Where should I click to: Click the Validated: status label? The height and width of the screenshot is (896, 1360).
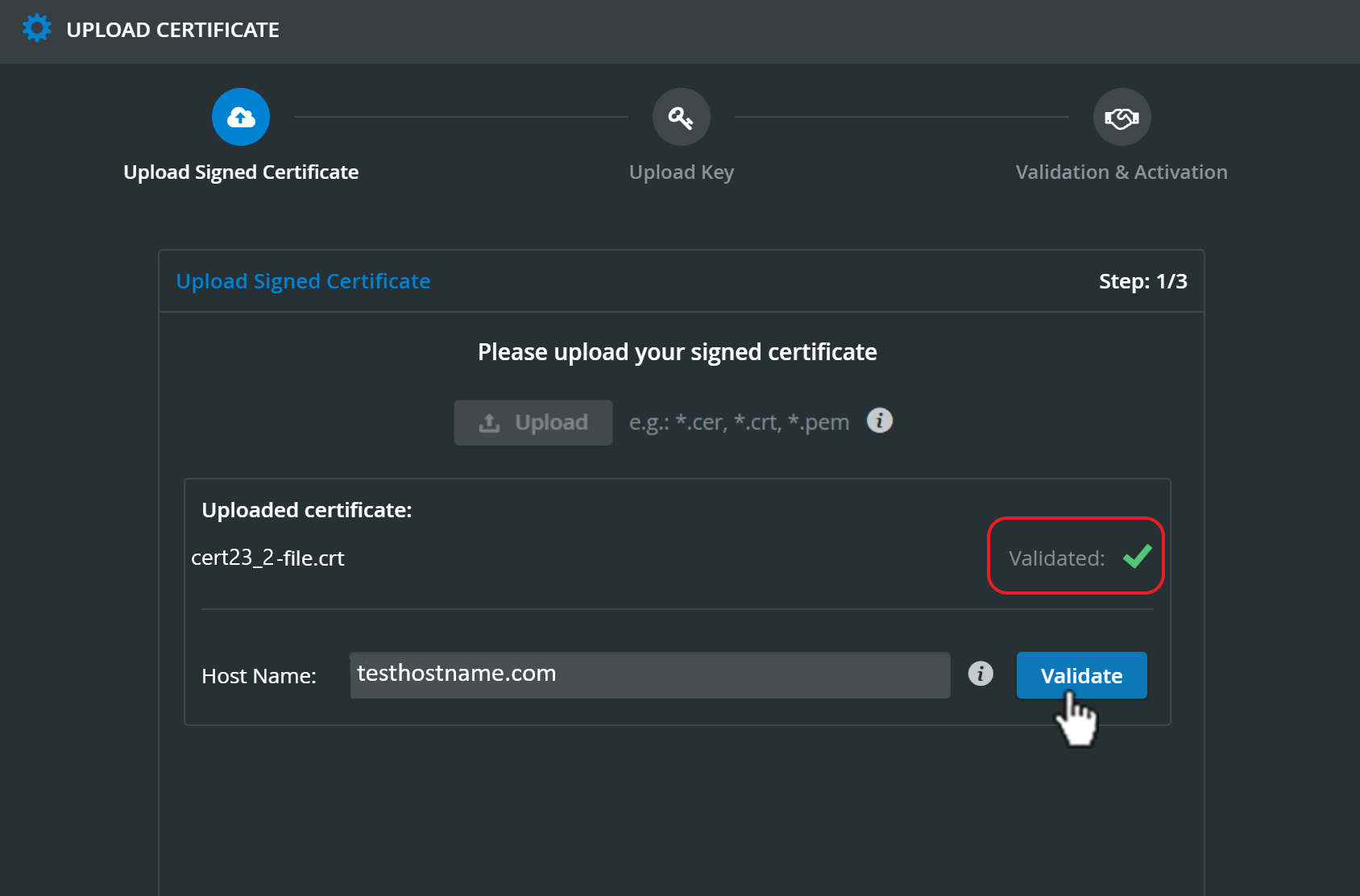pos(1057,558)
